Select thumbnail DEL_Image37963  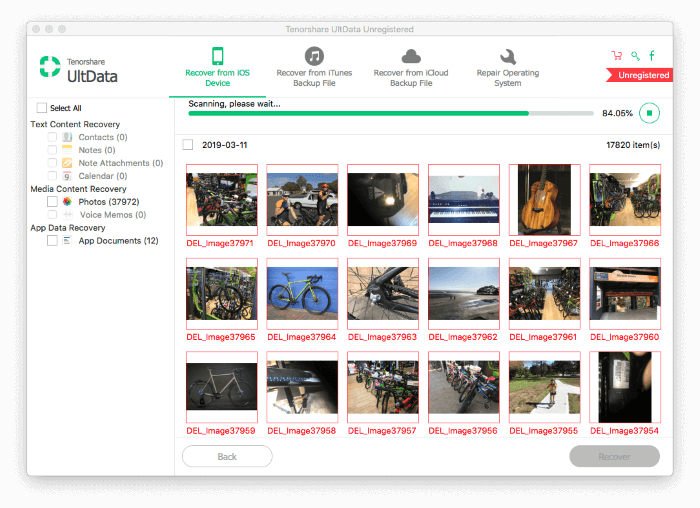[383, 294]
